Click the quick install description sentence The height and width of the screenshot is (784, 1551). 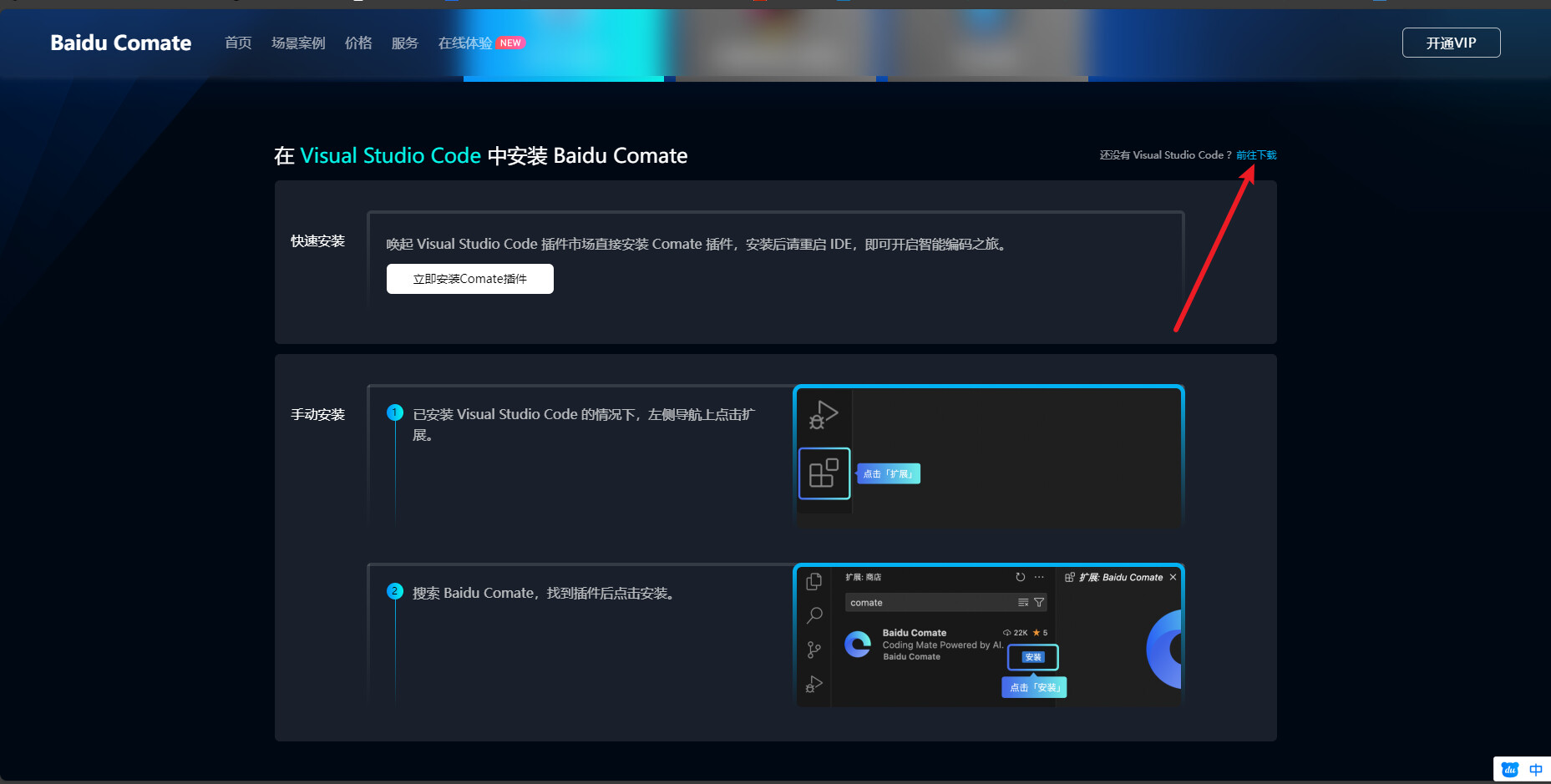click(698, 244)
